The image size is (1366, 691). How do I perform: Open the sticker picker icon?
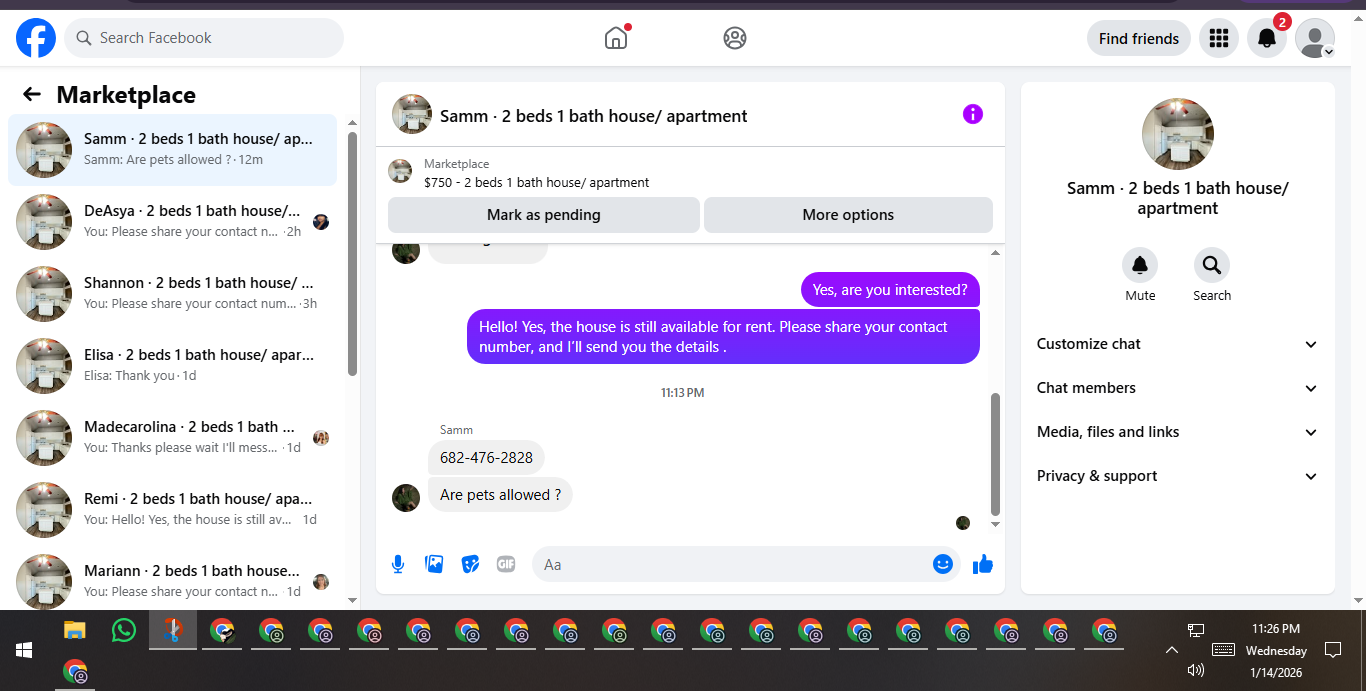[x=470, y=564]
